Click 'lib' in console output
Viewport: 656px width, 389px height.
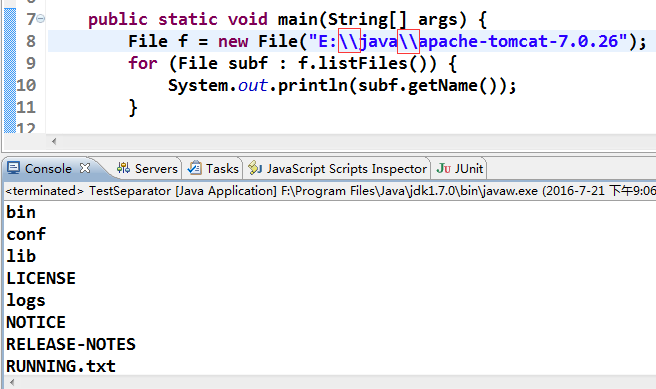21,256
